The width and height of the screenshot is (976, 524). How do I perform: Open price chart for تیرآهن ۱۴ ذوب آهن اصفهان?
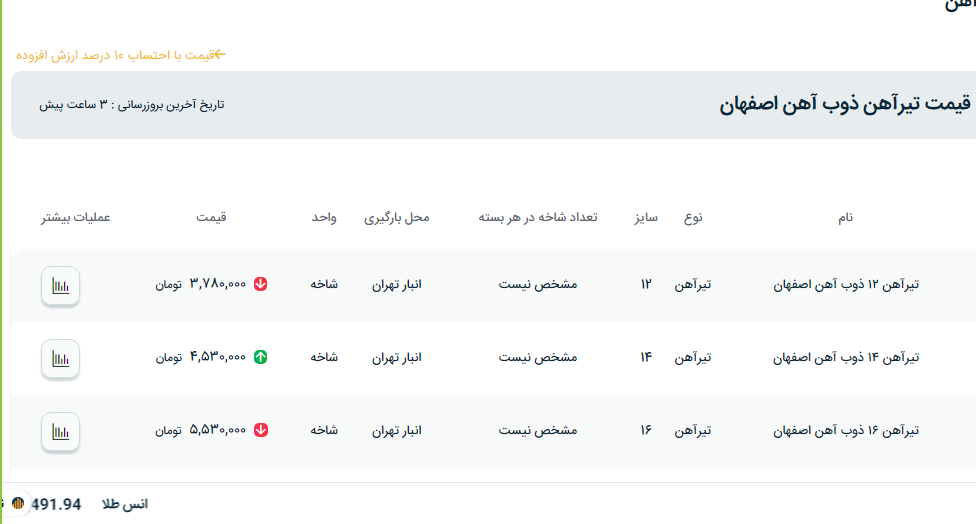point(60,359)
